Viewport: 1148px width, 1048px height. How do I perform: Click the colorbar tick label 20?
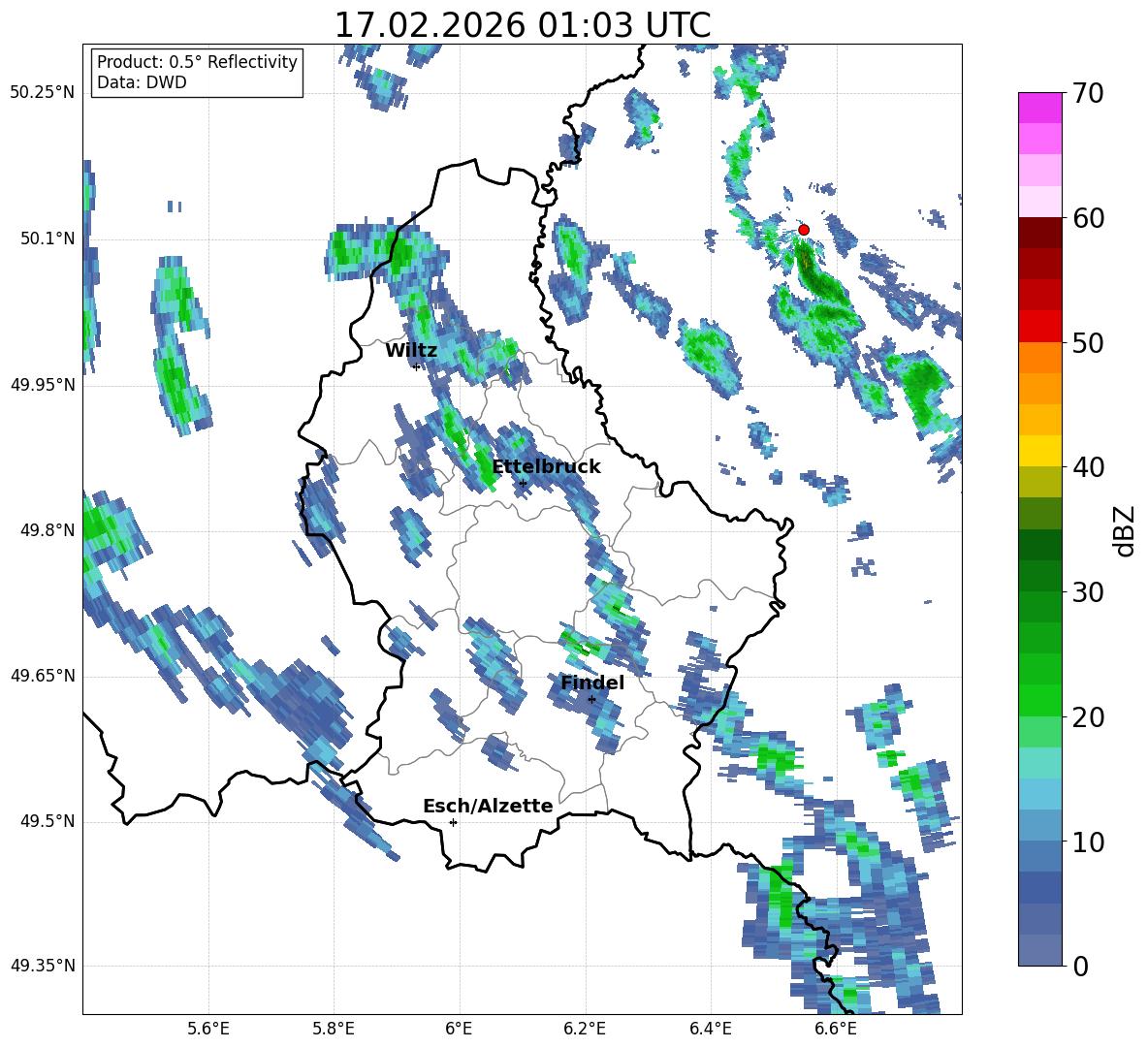[1088, 717]
